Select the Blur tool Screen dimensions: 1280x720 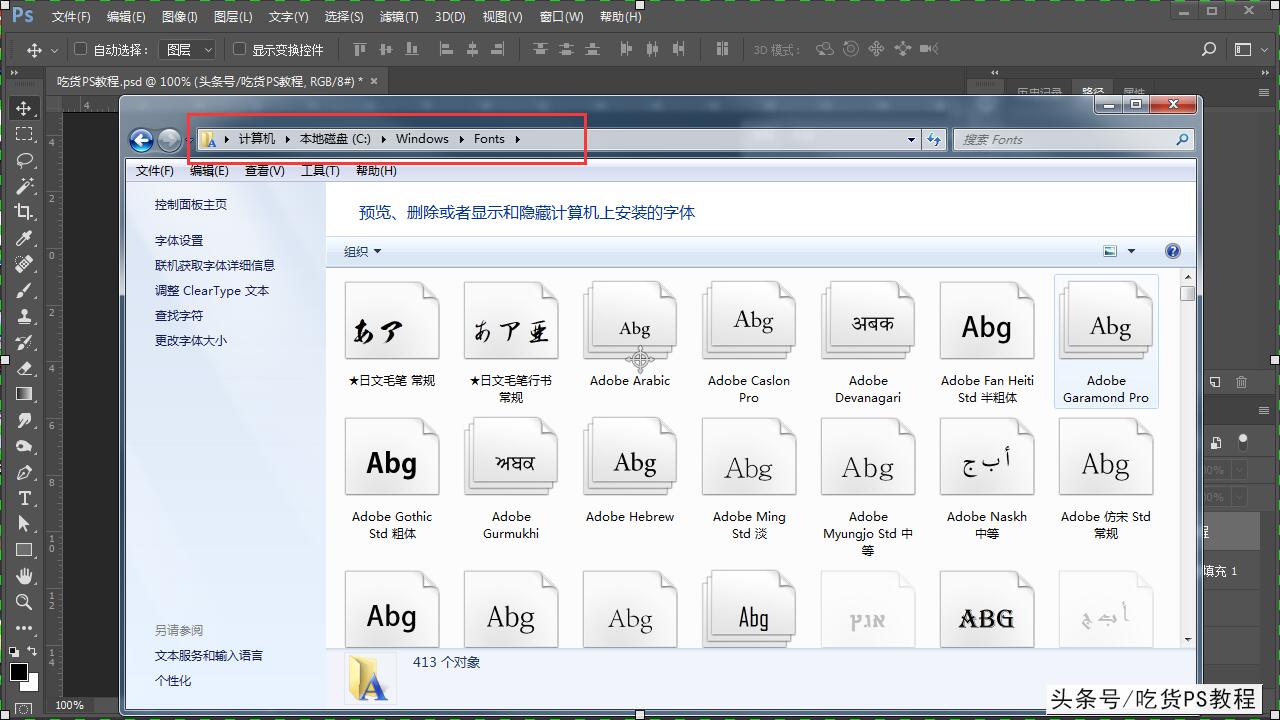(24, 420)
